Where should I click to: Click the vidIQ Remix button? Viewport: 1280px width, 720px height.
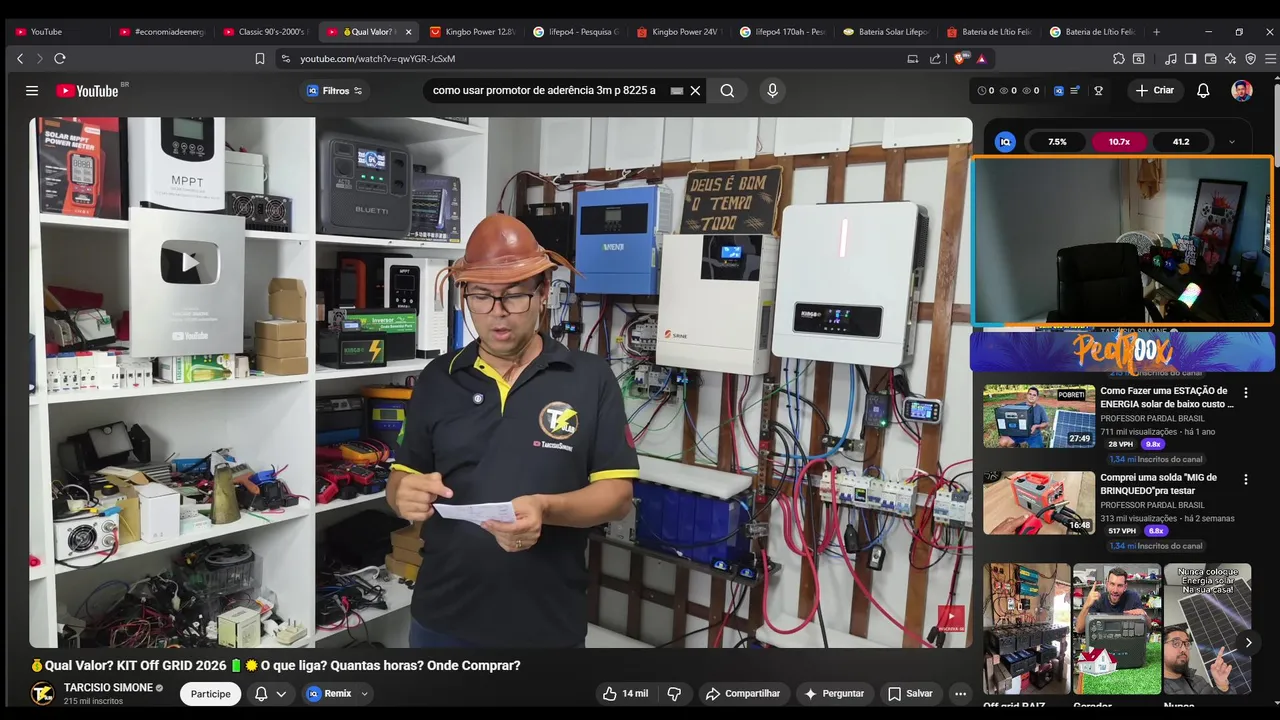click(331, 694)
